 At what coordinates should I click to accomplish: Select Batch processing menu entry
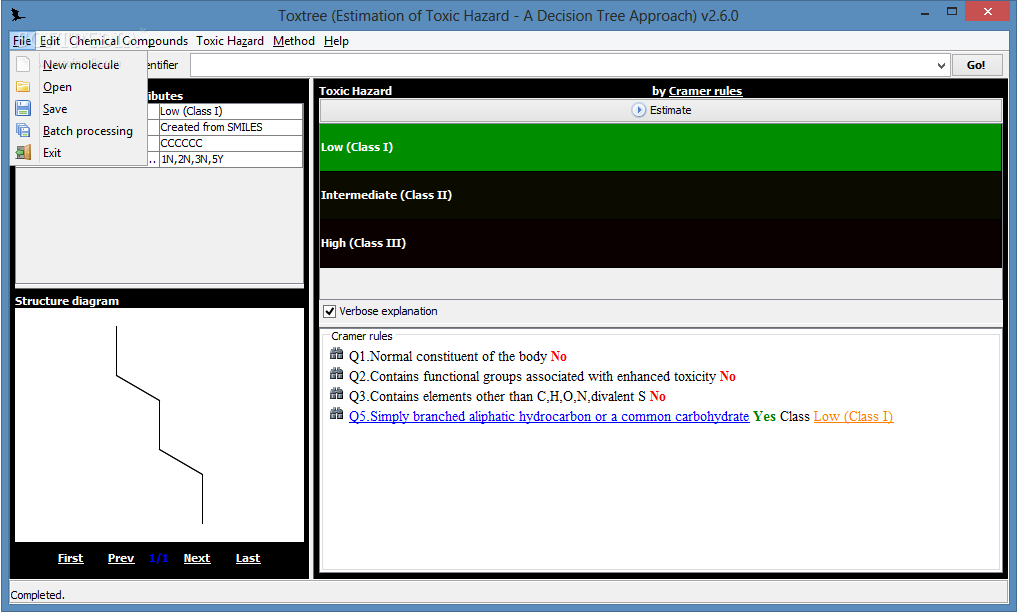[88, 131]
